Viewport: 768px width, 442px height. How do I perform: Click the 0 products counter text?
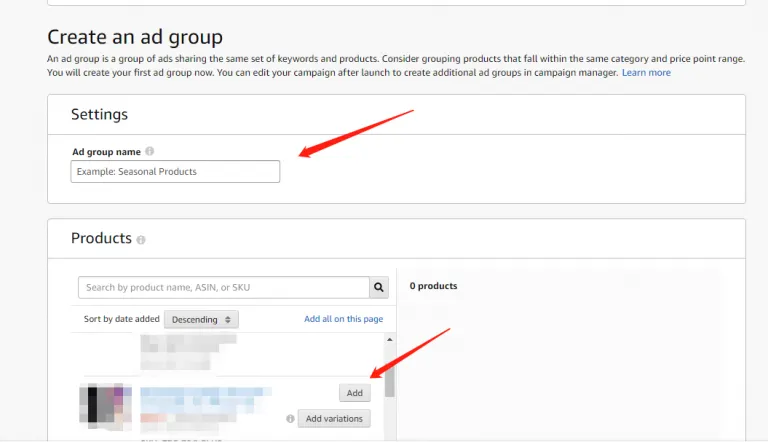[433, 286]
